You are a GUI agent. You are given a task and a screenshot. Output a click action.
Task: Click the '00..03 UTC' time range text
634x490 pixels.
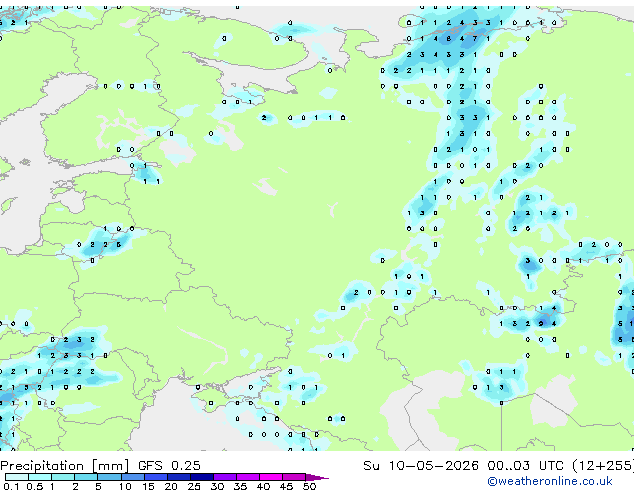pos(525,466)
